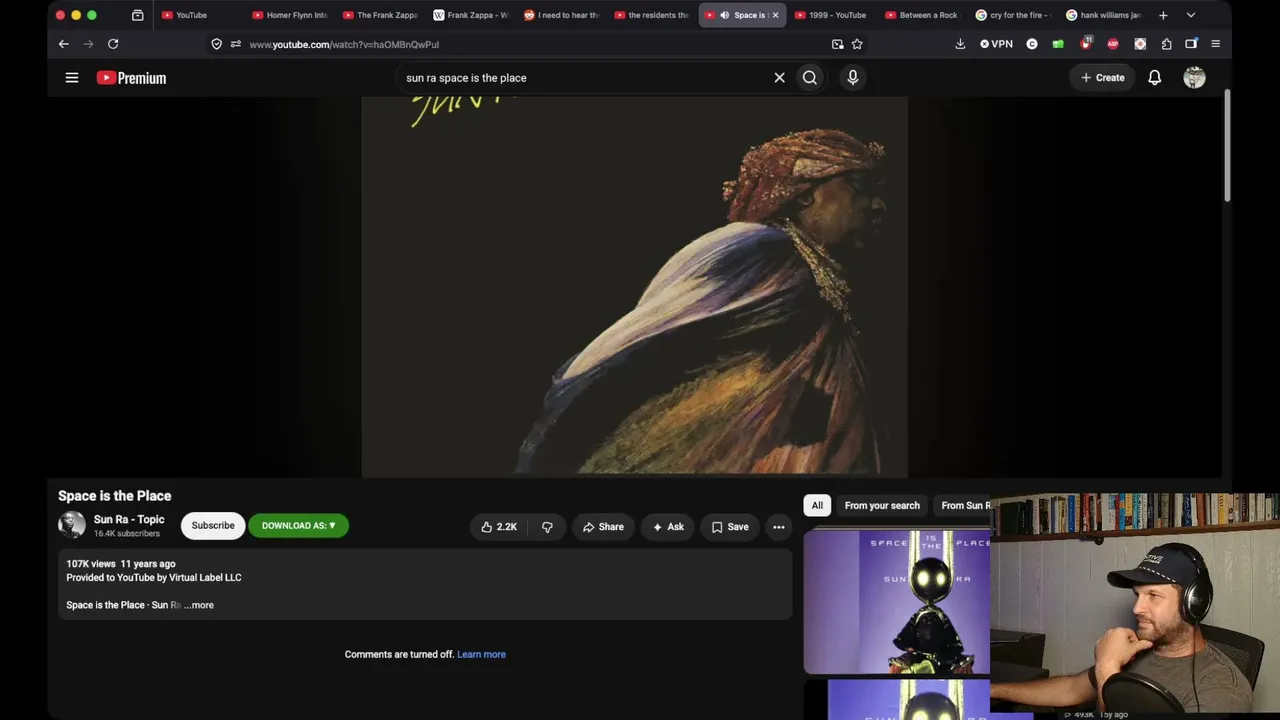Viewport: 1280px width, 720px height.
Task: Go back with the browser back arrow
Action: point(63,44)
